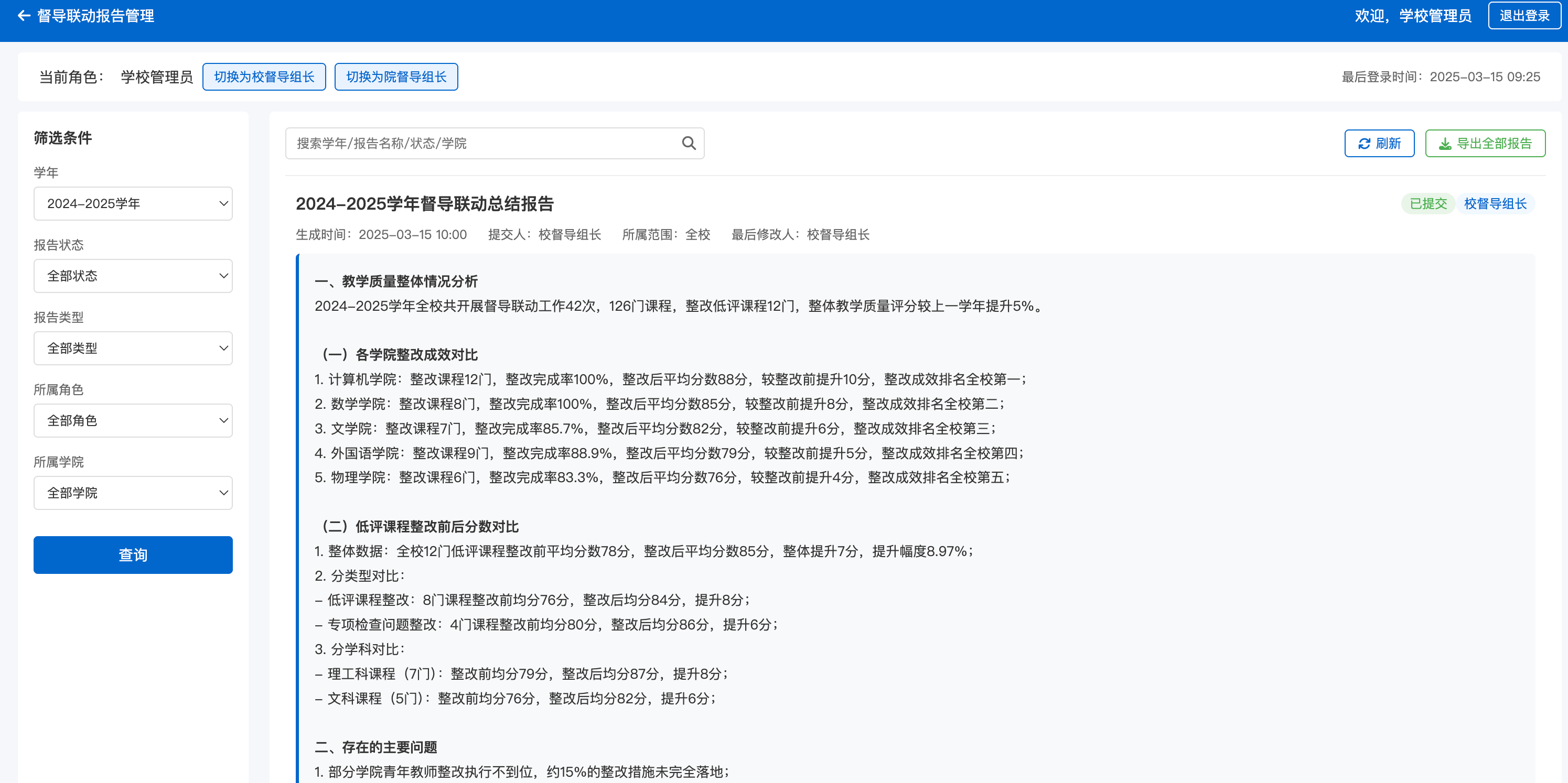The image size is (1568, 783).
Task: Click the green 已提交 status badge
Action: pyautogui.click(x=1428, y=204)
